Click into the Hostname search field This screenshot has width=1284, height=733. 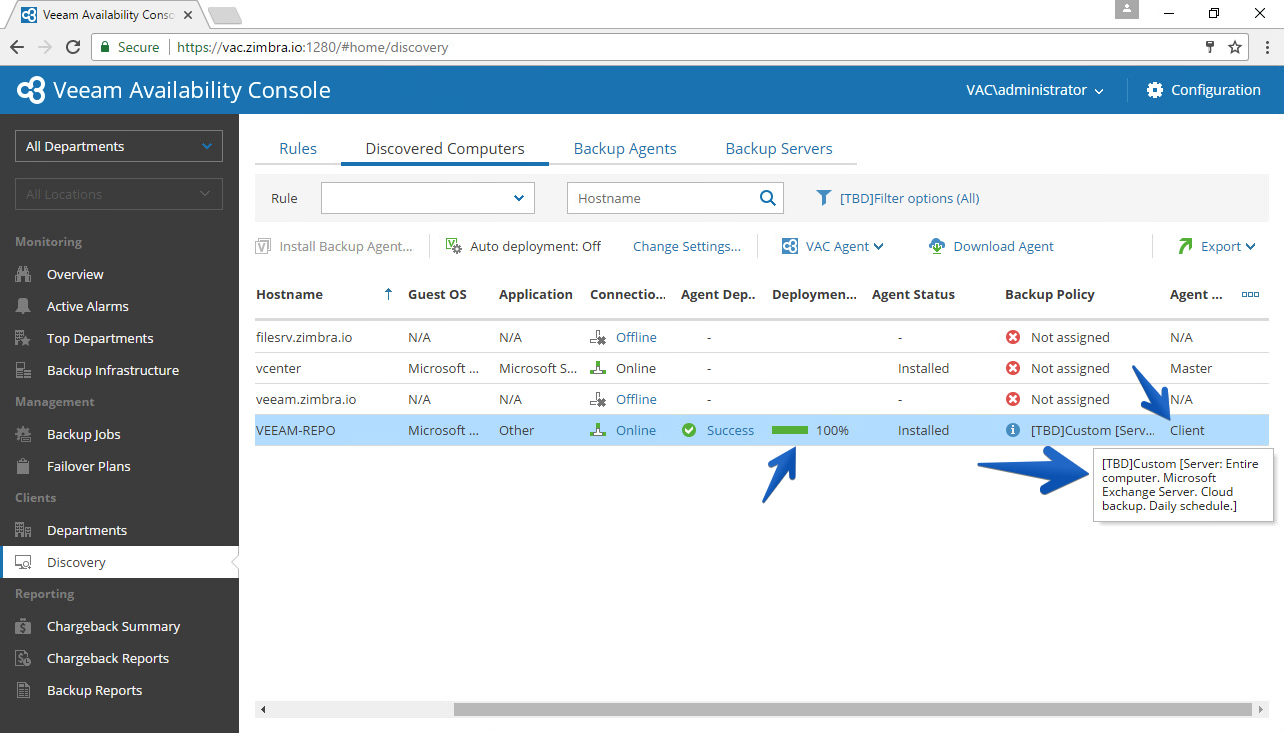point(664,198)
